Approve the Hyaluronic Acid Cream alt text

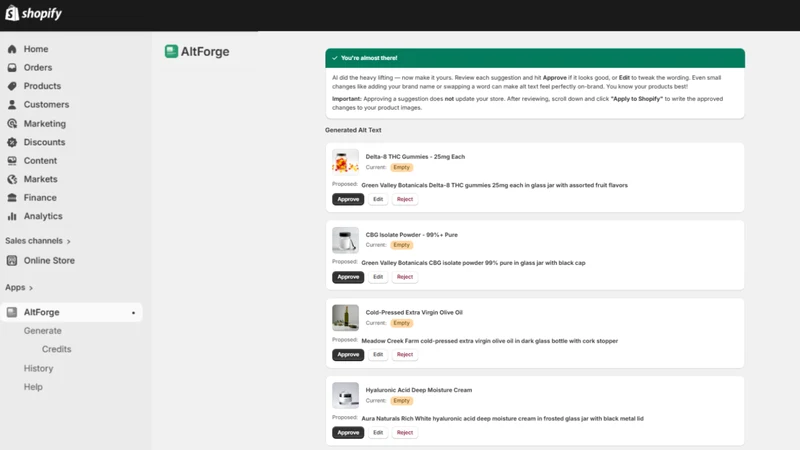348,433
